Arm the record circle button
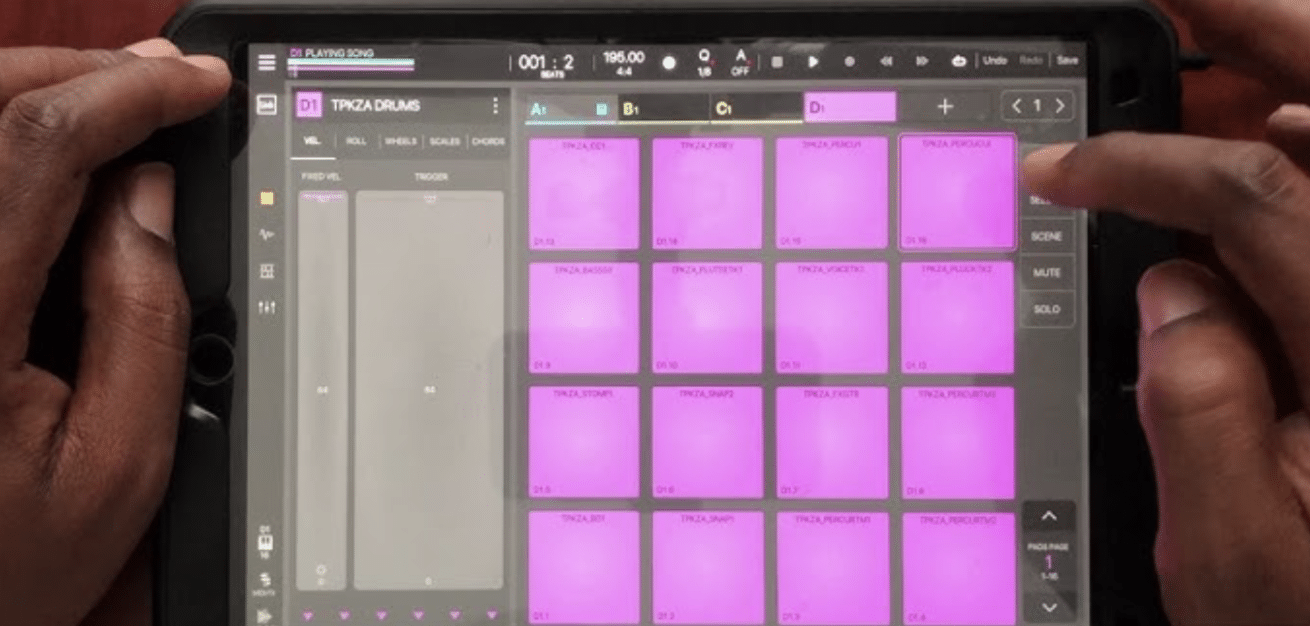 pos(849,61)
